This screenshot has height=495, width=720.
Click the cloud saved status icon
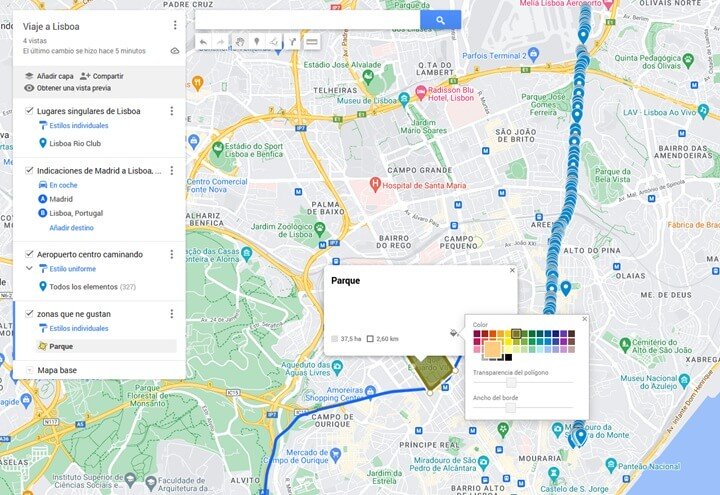tap(175, 51)
